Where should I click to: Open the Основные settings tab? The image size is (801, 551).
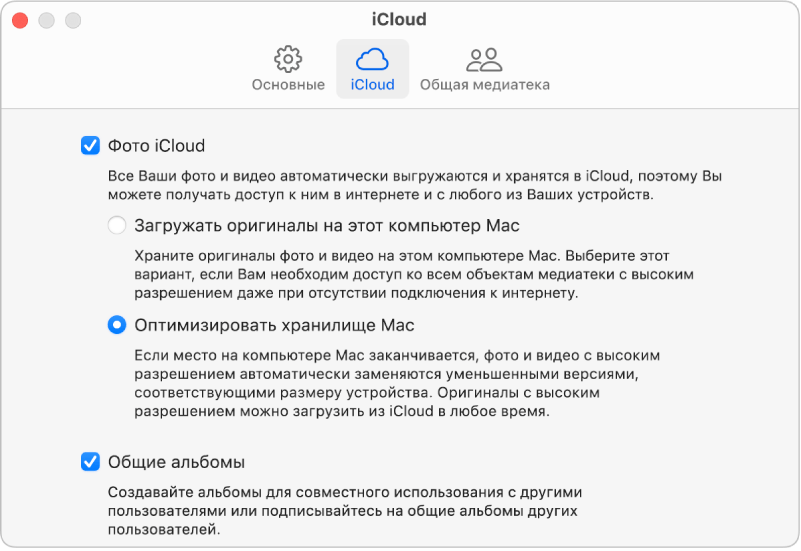click(288, 69)
